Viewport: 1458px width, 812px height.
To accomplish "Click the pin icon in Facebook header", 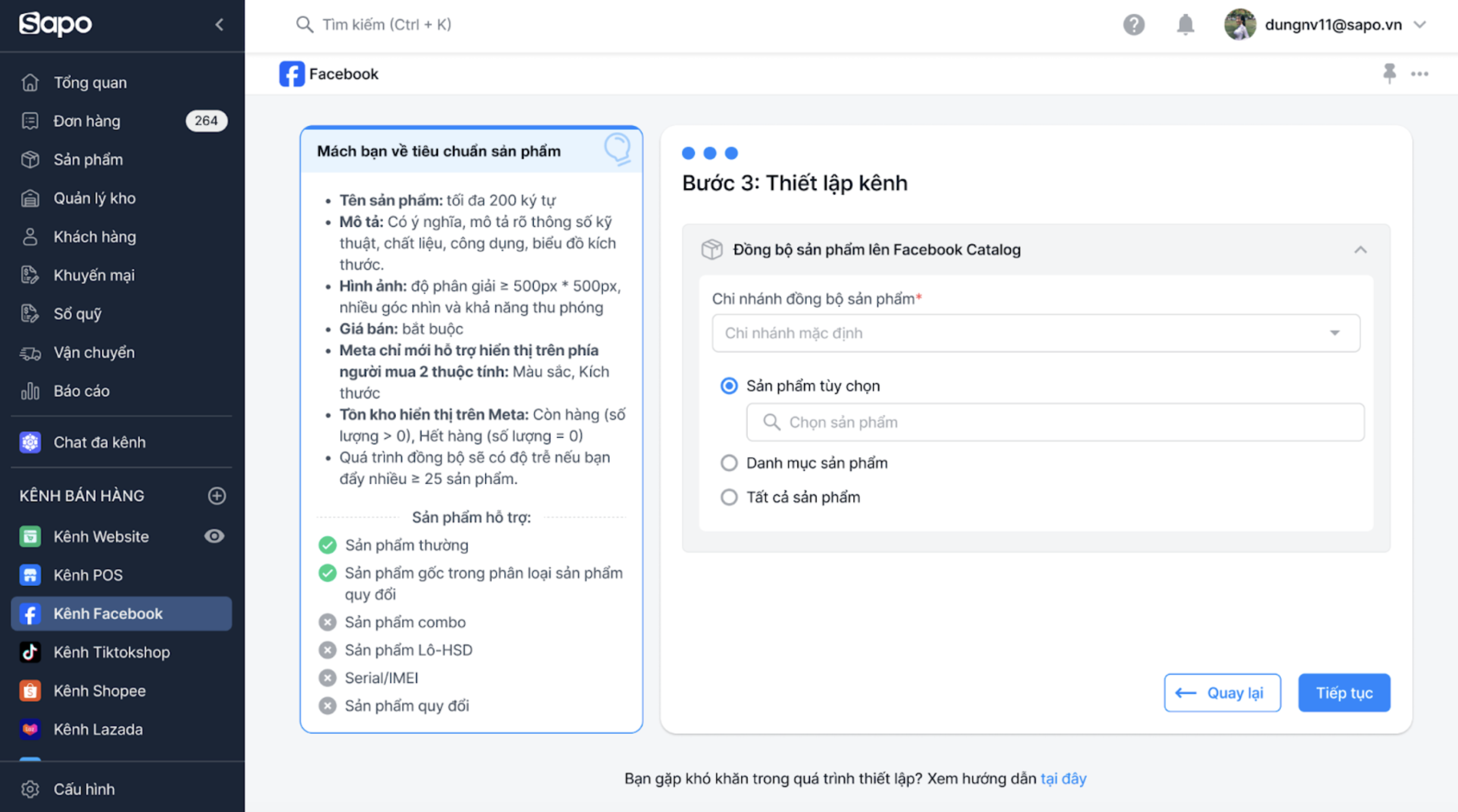I will [1389, 73].
